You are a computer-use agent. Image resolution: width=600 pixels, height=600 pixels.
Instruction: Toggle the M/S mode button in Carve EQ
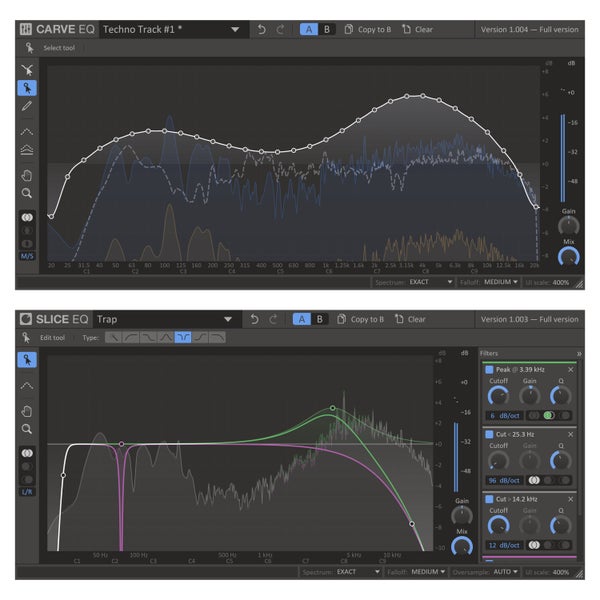point(27,256)
